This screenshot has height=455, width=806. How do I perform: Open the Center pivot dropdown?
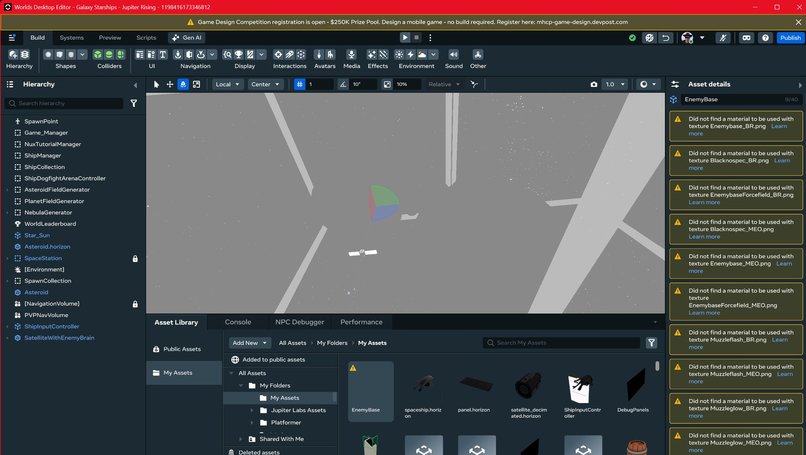click(x=265, y=84)
